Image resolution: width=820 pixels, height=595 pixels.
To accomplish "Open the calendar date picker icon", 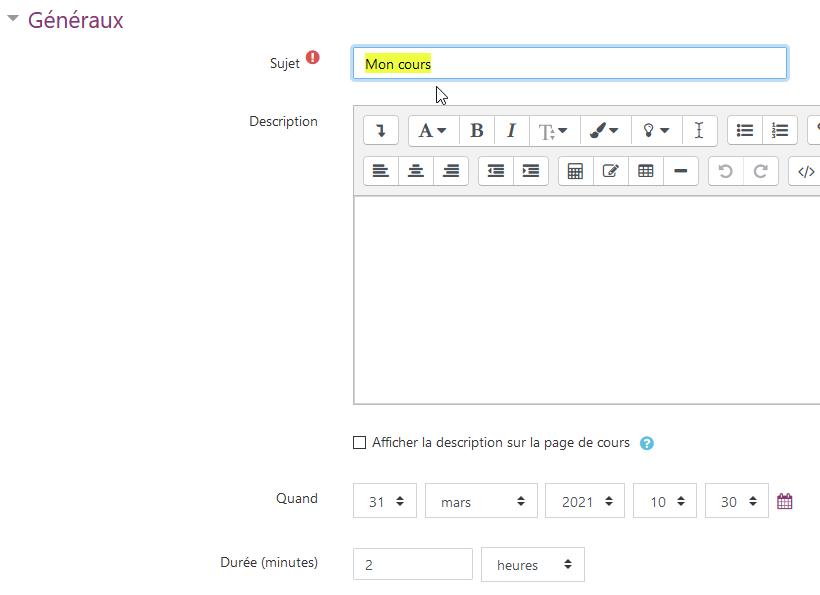I will tap(785, 502).
